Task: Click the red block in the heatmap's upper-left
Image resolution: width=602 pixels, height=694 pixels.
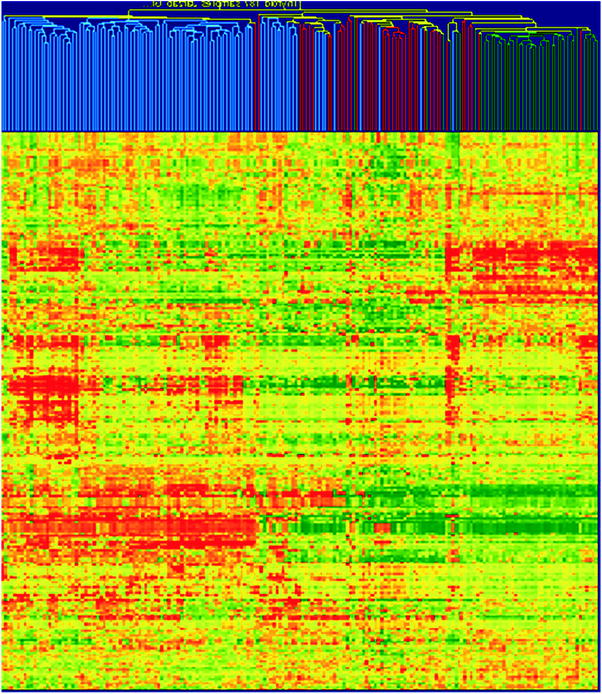Action: click(48, 257)
